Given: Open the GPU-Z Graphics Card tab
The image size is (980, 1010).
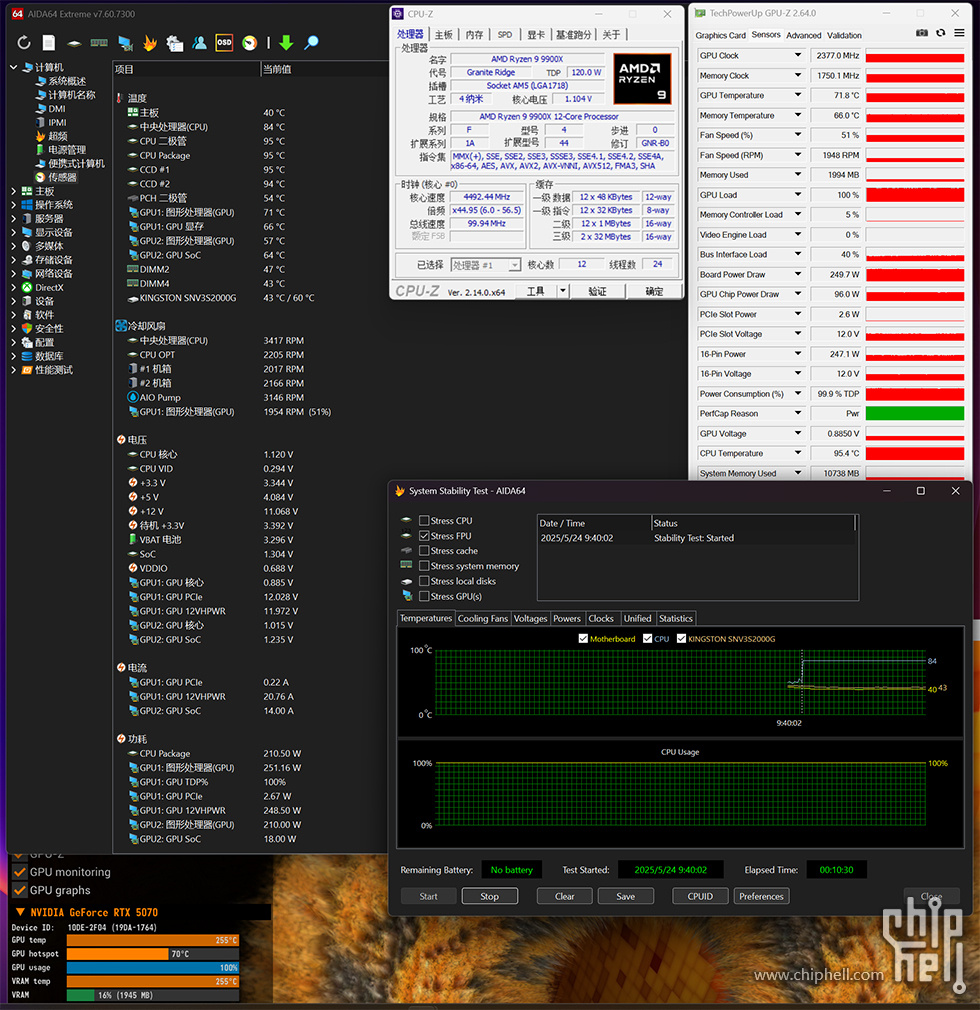Looking at the screenshot, I should coord(720,35).
